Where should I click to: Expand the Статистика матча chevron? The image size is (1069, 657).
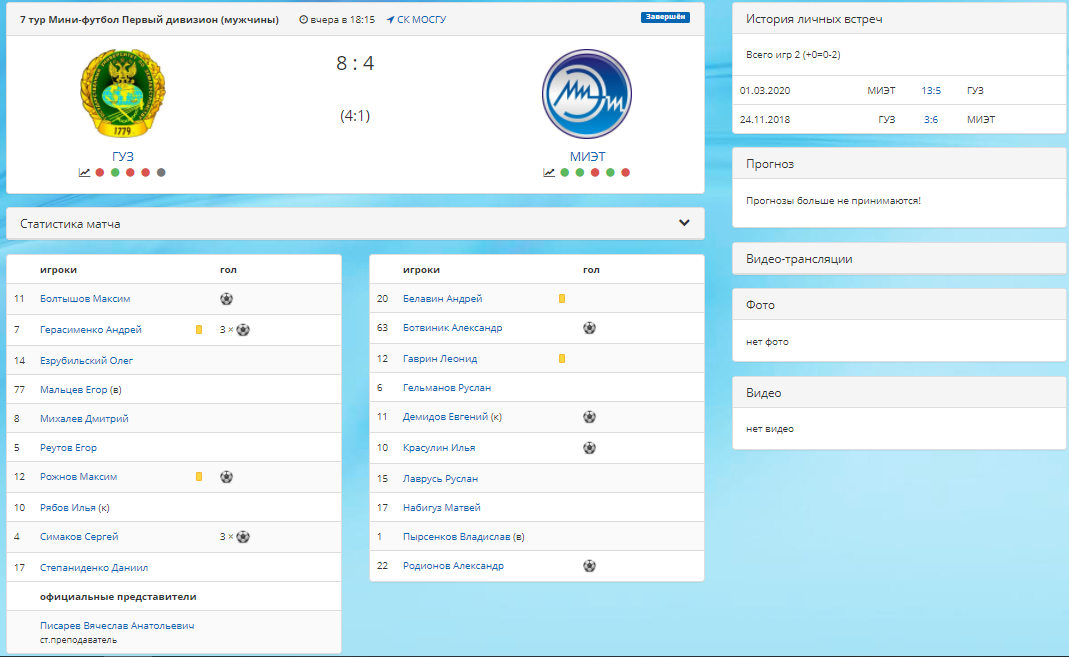pyautogui.click(x=684, y=223)
